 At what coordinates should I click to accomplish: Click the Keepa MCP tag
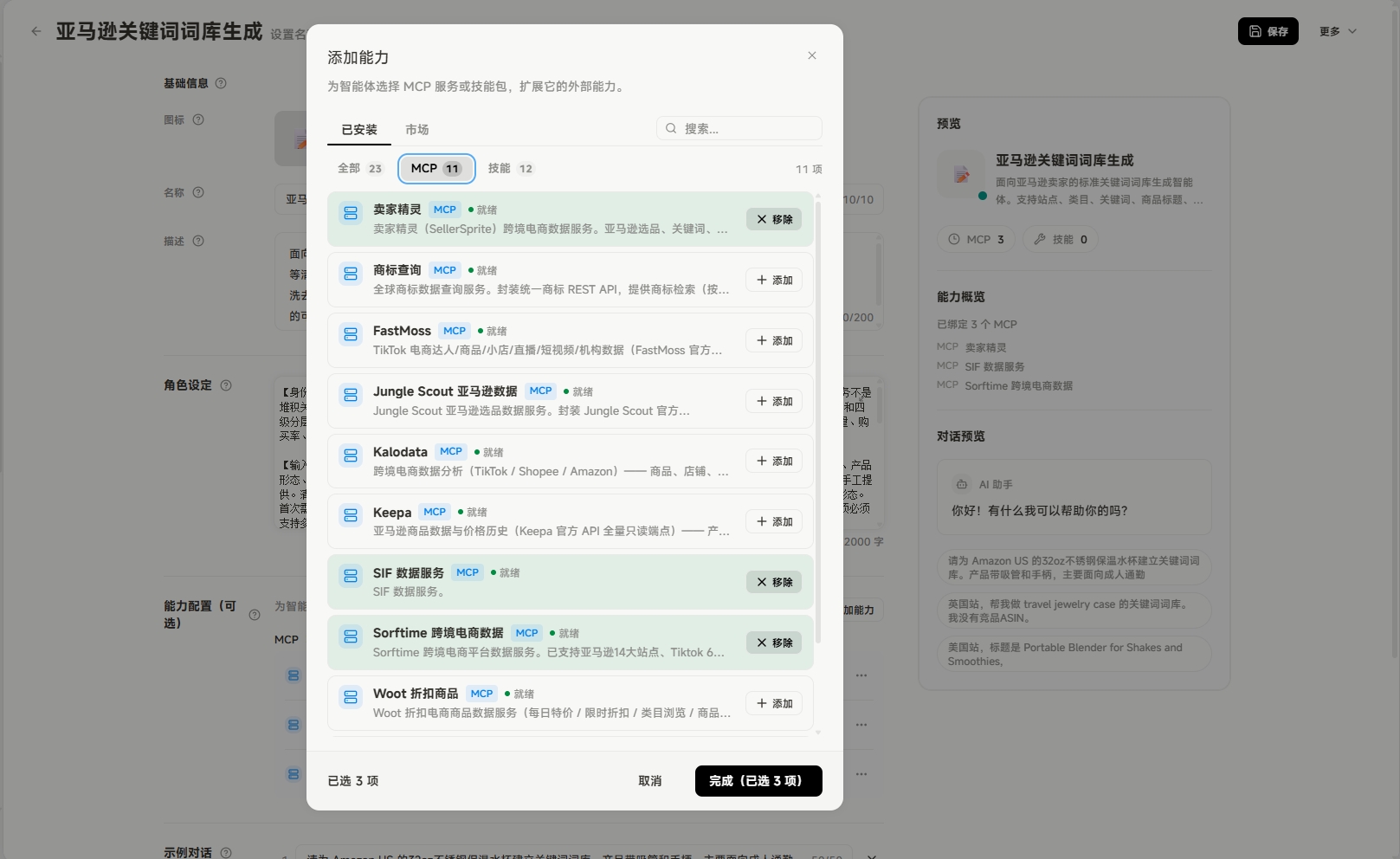(435, 512)
